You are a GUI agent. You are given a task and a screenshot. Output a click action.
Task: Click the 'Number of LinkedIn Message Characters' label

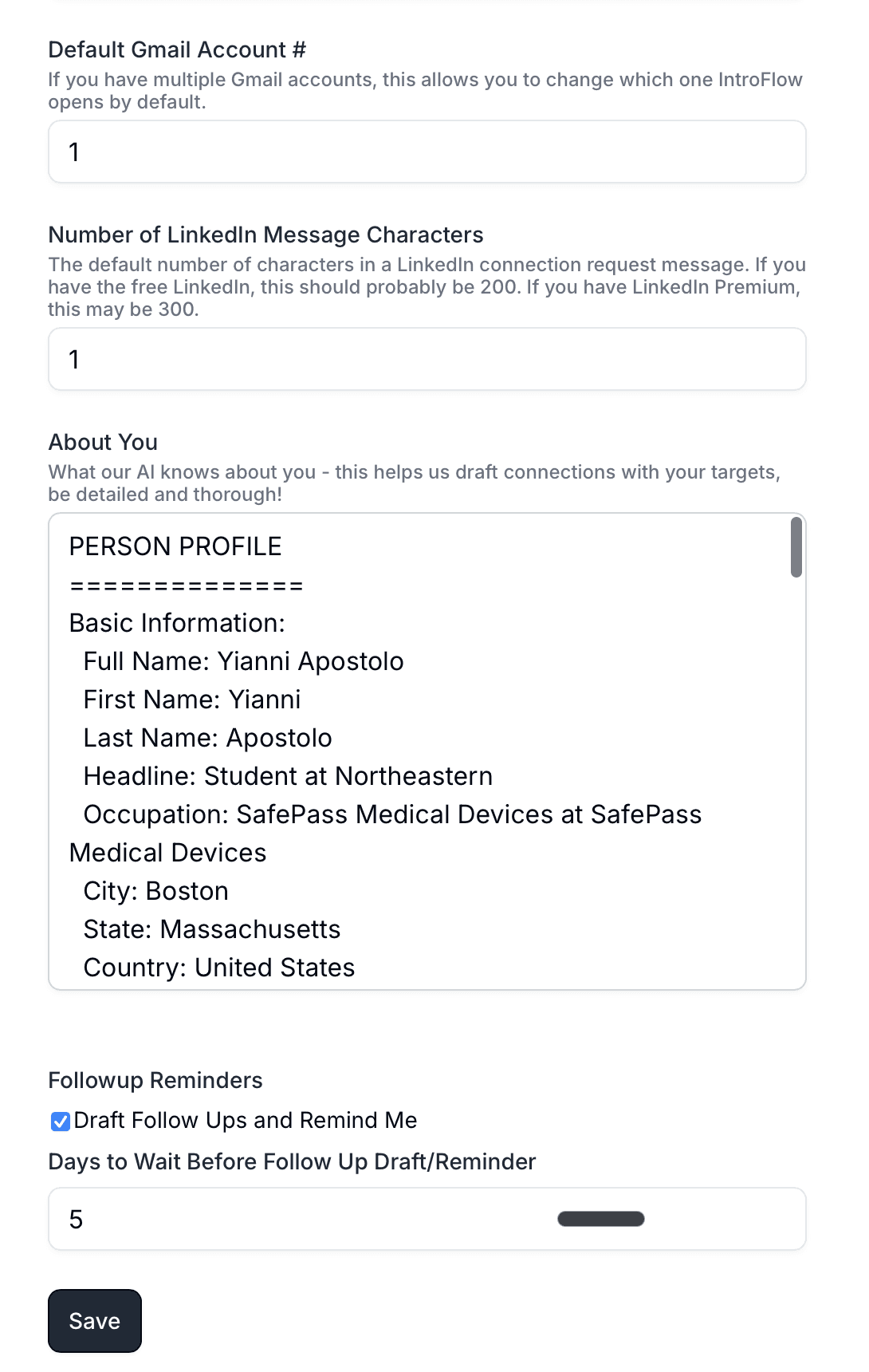(266, 235)
